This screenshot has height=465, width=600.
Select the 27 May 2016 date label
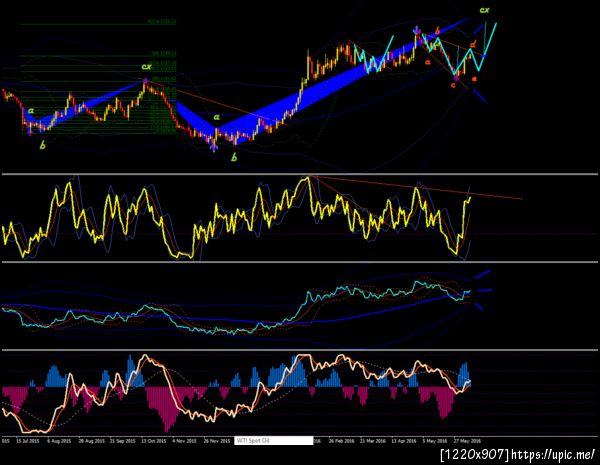coord(467,441)
